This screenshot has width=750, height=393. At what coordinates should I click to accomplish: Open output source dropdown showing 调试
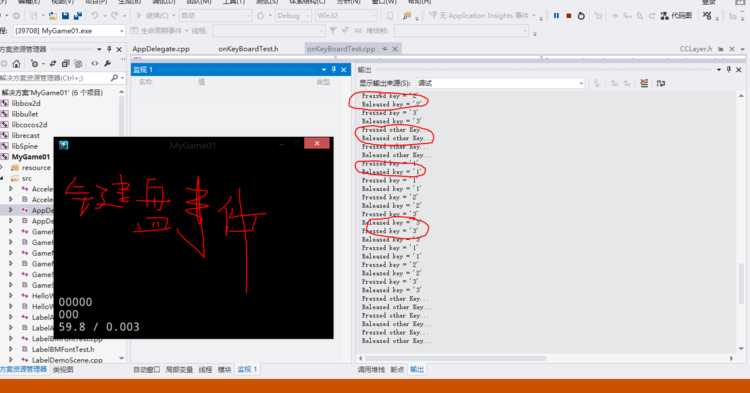coord(500,83)
